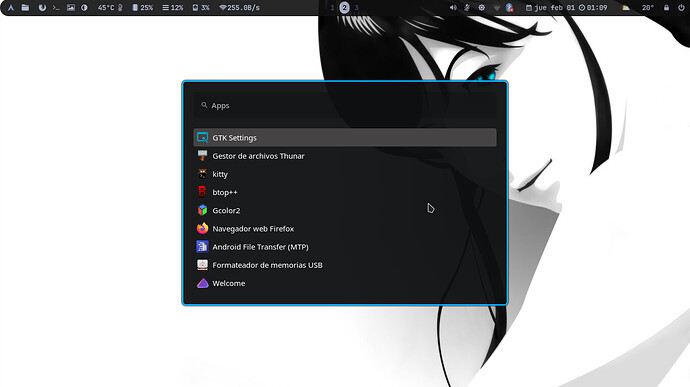Select the active workspace 2 button
This screenshot has width=690, height=387.
point(344,7)
